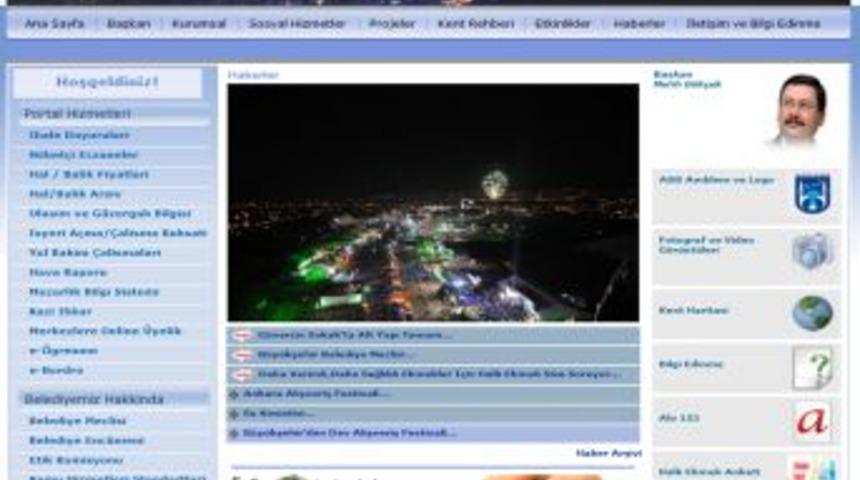Image resolution: width=860 pixels, height=480 pixels.
Task: Click the bullet icon beside Büyükşehir'den Dev Alışveriş
Action: [234, 433]
